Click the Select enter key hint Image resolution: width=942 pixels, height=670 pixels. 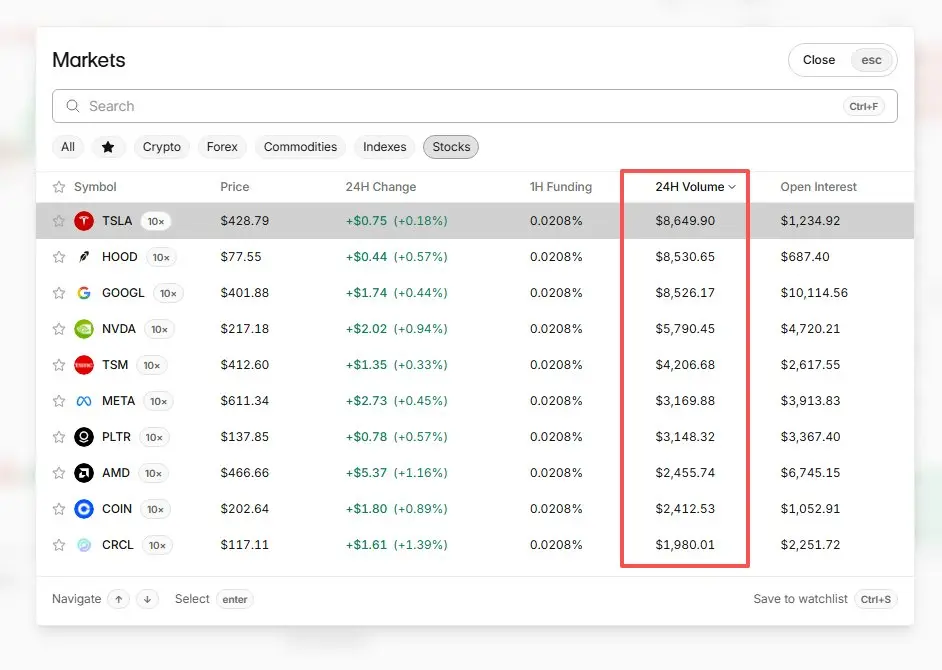tap(234, 599)
